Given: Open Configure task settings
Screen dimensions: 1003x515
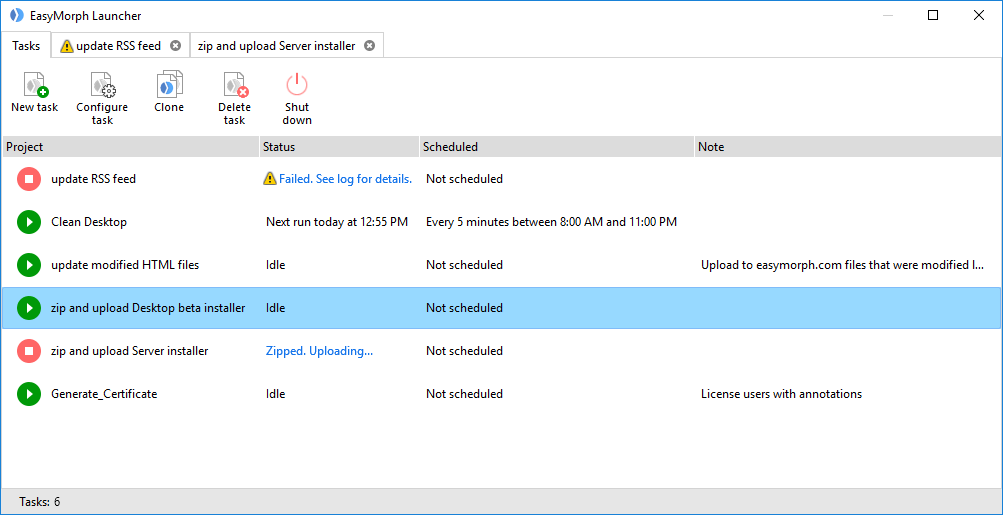Looking at the screenshot, I should (x=102, y=99).
